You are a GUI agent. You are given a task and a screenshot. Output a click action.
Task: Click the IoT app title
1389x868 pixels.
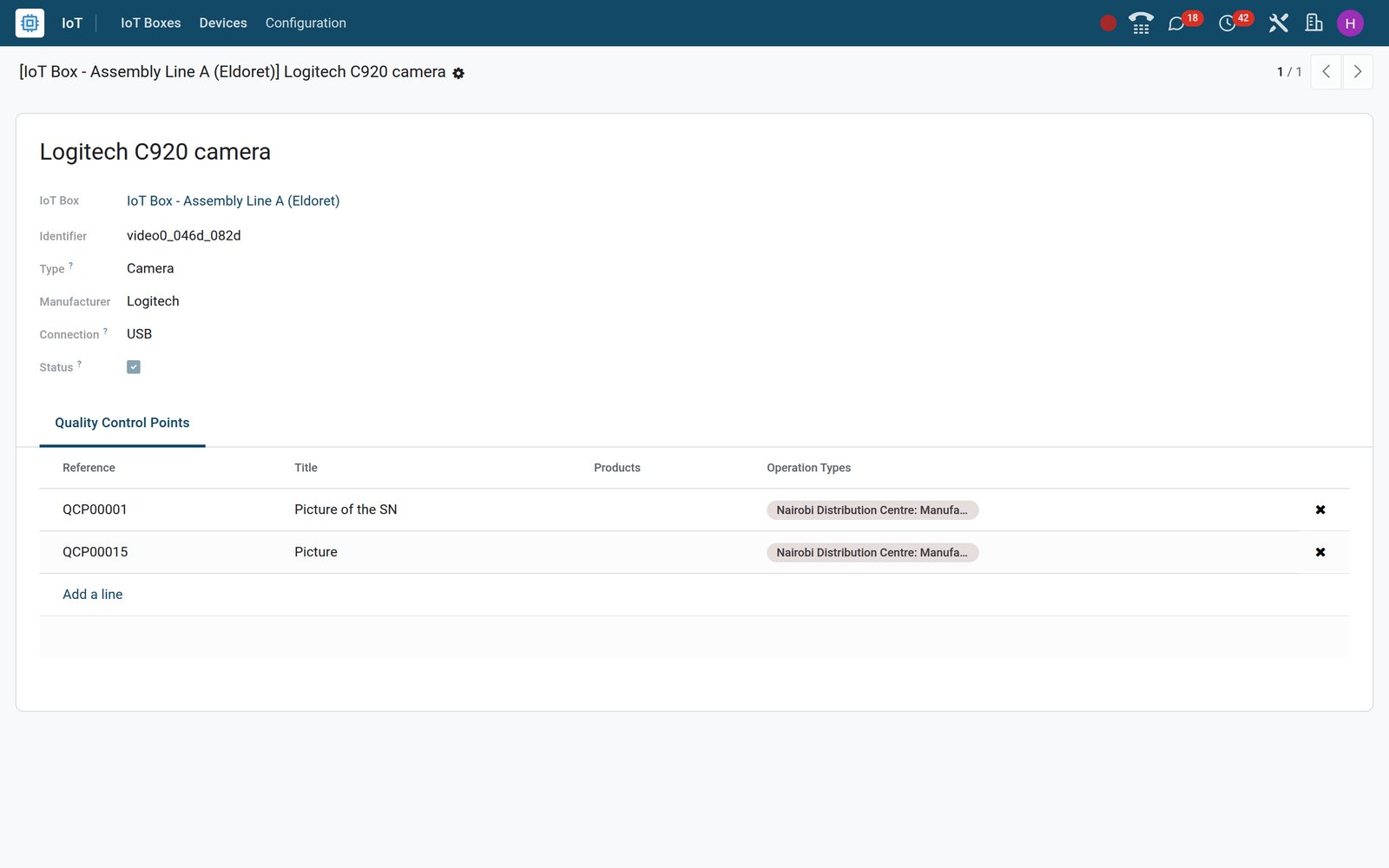coord(72,23)
